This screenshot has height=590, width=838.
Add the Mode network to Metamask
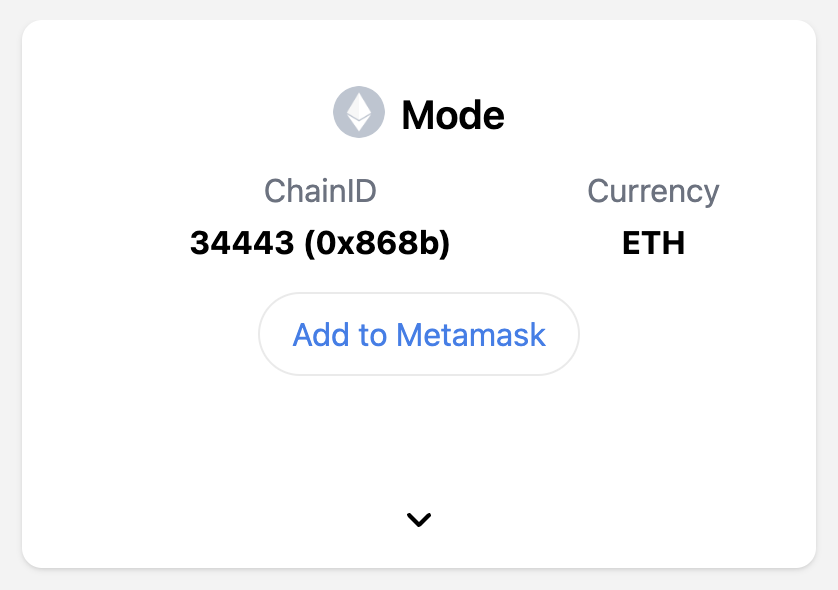coord(418,334)
